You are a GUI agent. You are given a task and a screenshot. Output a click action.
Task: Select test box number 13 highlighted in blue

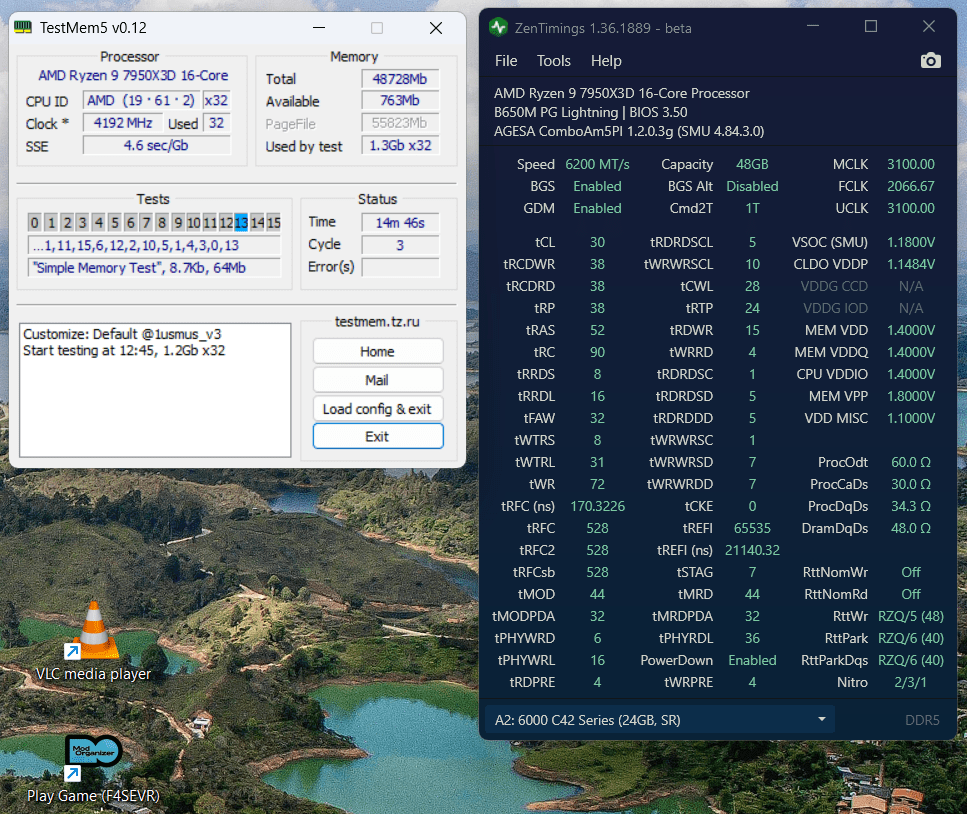(241, 223)
